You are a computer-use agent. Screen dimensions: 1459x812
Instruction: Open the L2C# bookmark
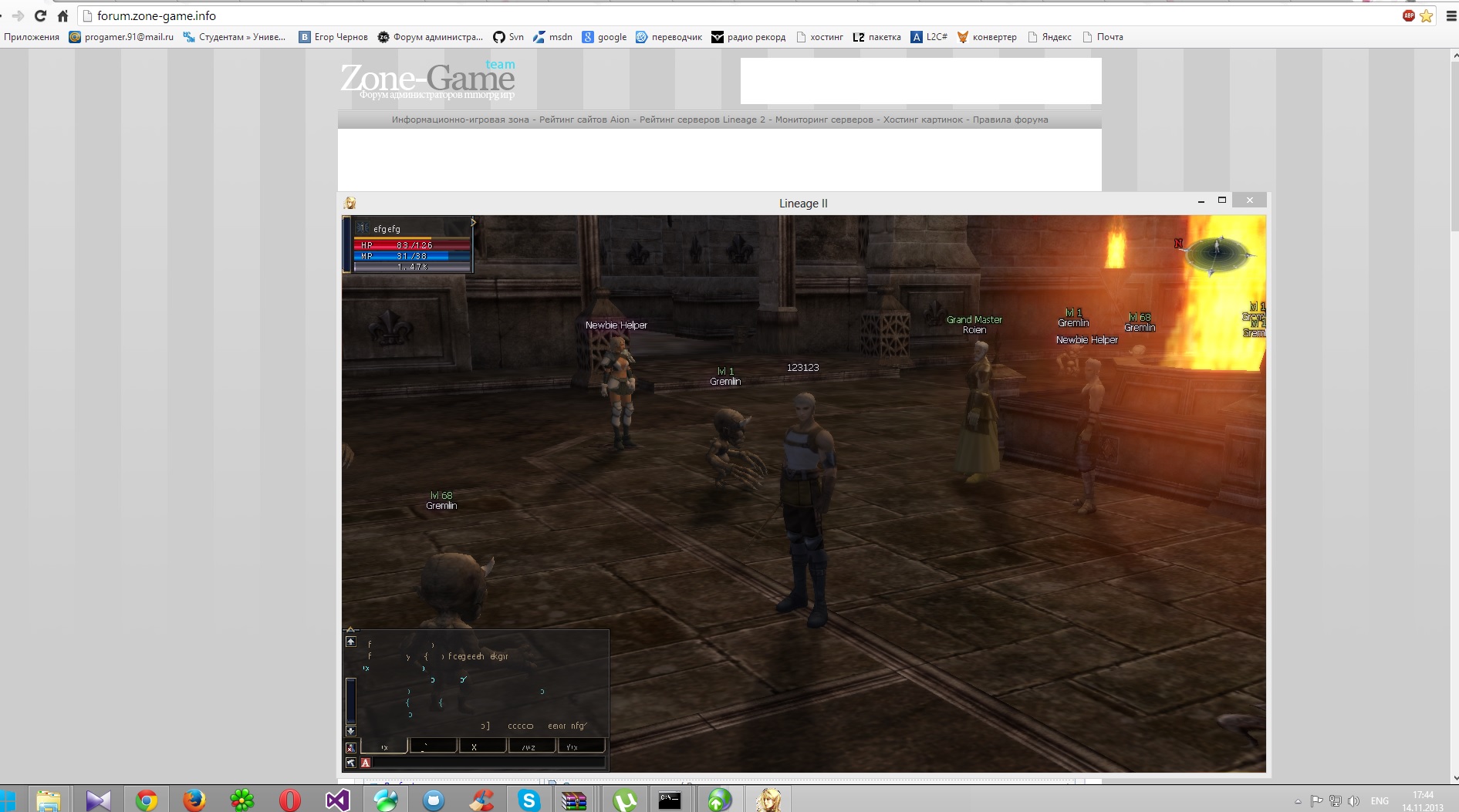pos(929,37)
